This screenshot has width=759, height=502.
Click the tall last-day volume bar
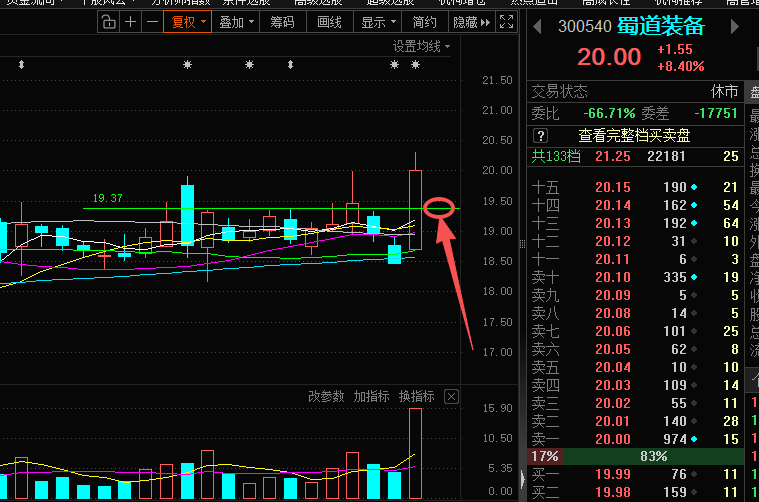tap(415, 453)
